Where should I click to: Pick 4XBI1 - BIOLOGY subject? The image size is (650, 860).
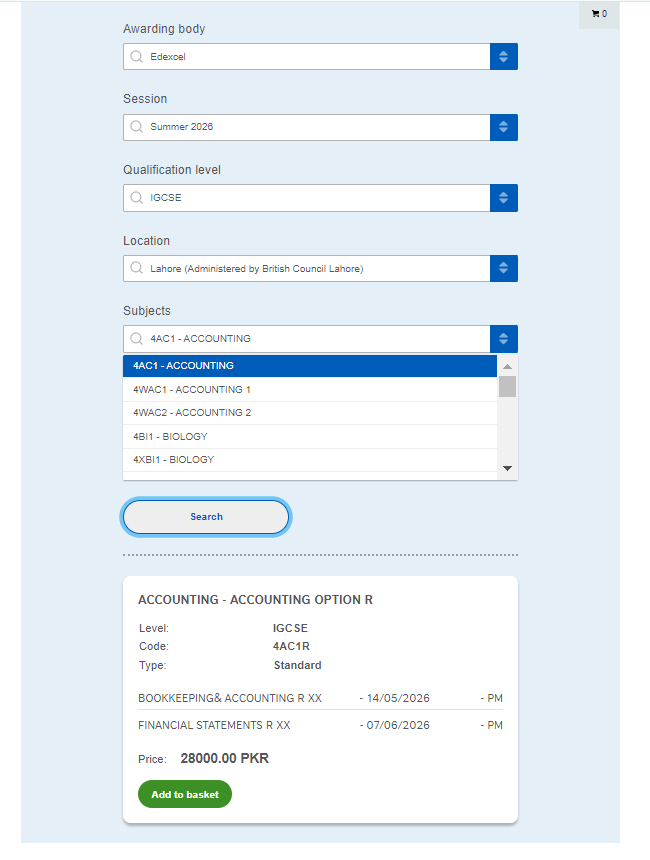309,460
